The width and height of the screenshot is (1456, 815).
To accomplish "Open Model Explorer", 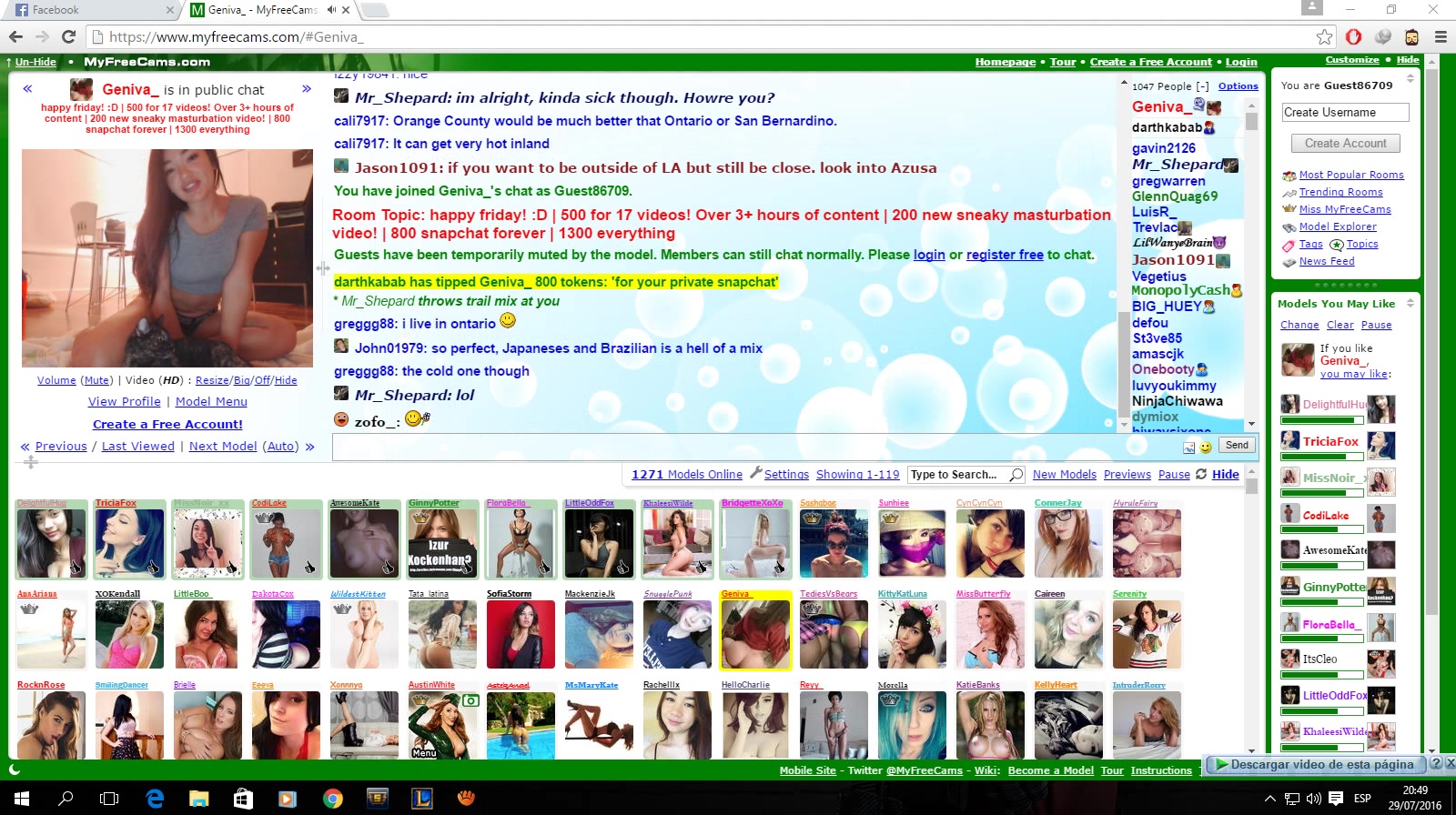I will pyautogui.click(x=1338, y=226).
